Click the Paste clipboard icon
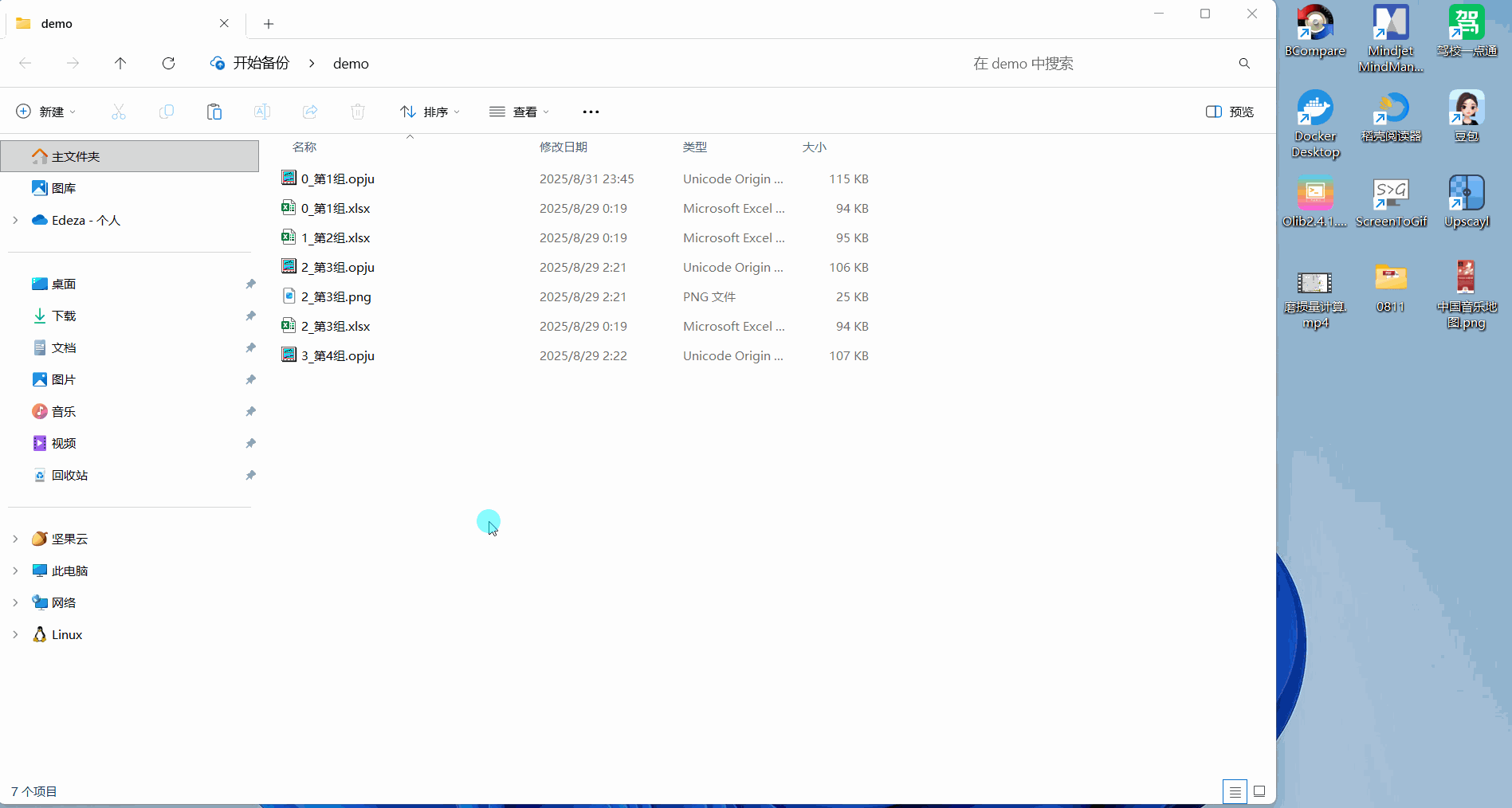 click(x=214, y=112)
